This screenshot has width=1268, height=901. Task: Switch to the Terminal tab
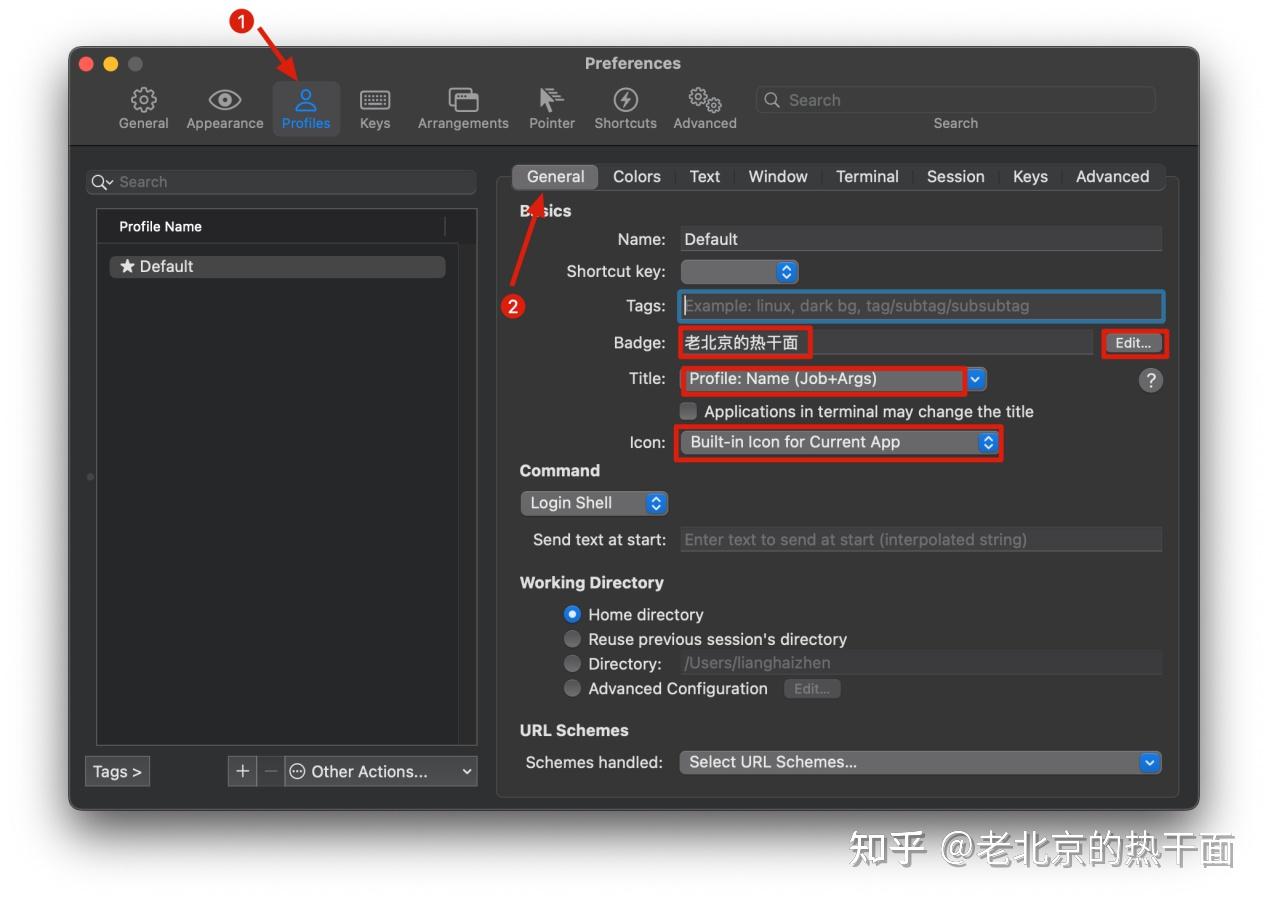click(866, 176)
